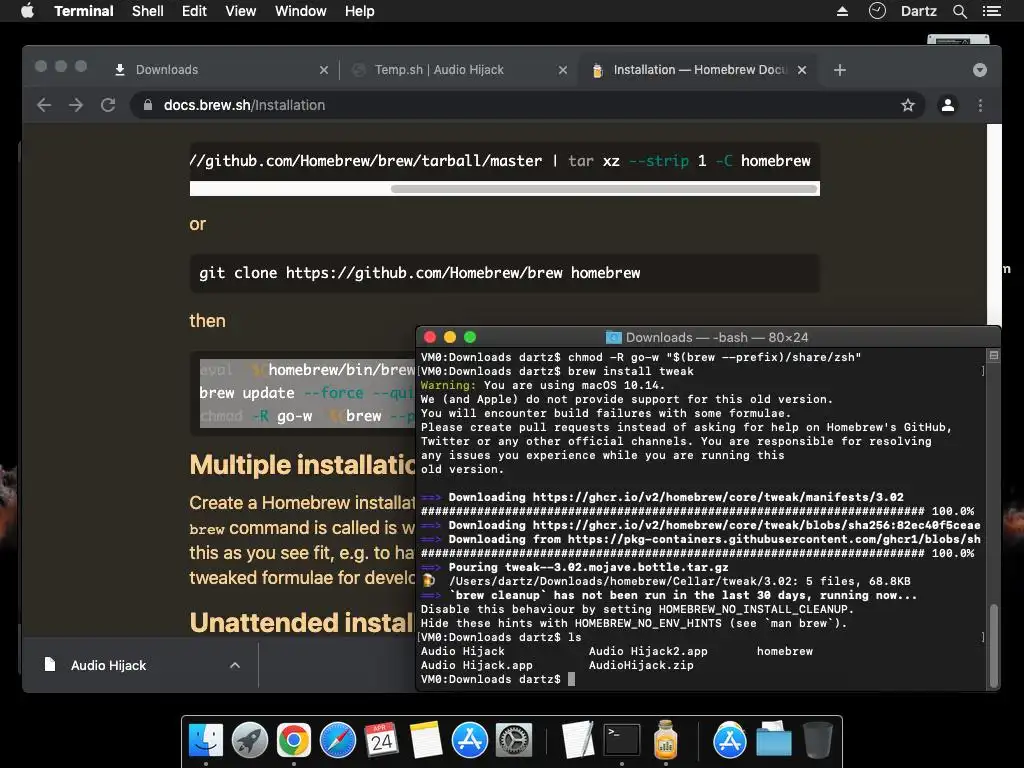This screenshot has height=768, width=1024.
Task: Click the code block horizontal scrollbar
Action: [x=604, y=189]
